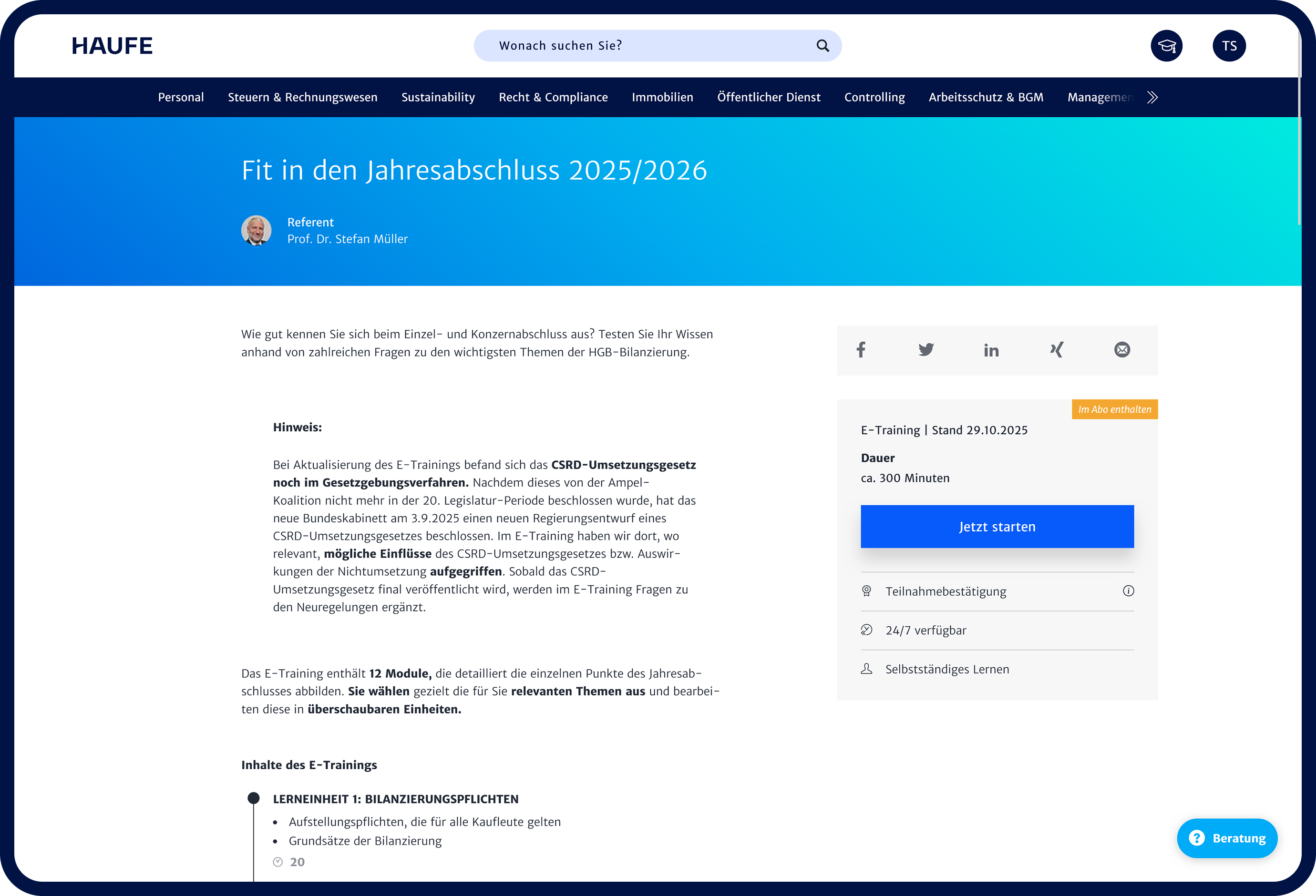The image size is (1316, 896).
Task: Click the TS profile avatar icon
Action: pos(1229,45)
